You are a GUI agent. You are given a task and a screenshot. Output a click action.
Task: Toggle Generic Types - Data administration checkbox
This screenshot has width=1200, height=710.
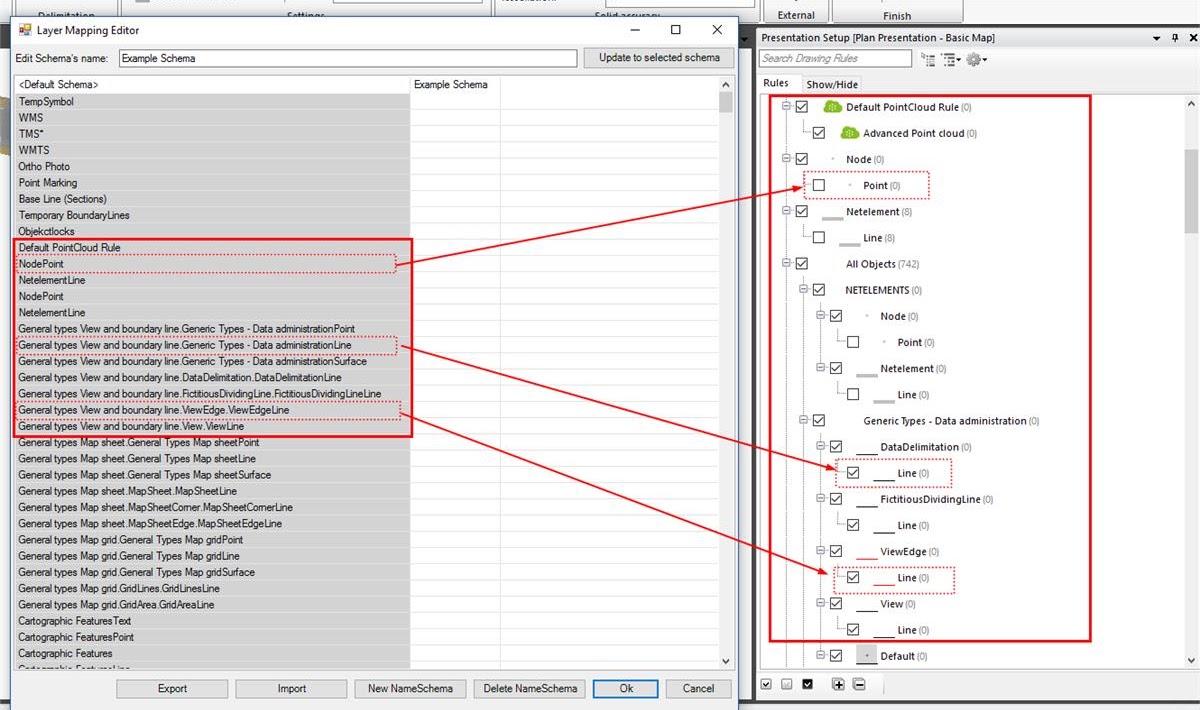coord(819,421)
